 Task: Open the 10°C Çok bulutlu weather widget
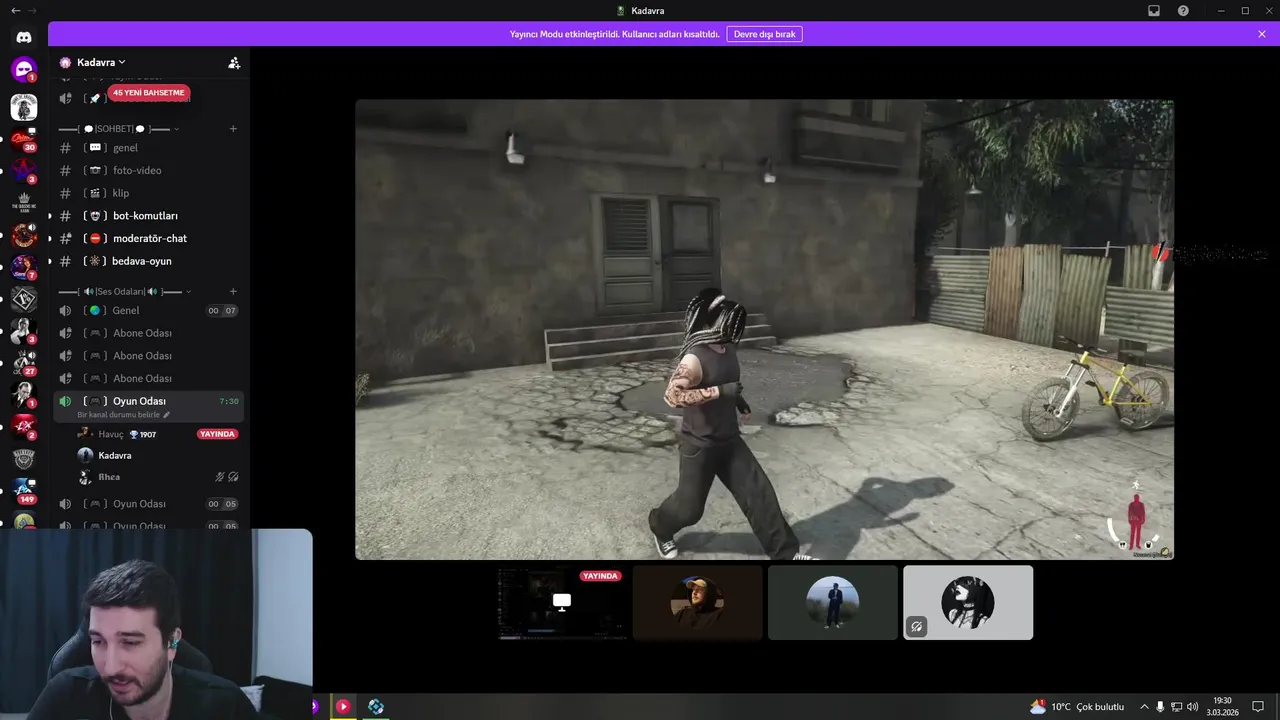tap(1077, 707)
